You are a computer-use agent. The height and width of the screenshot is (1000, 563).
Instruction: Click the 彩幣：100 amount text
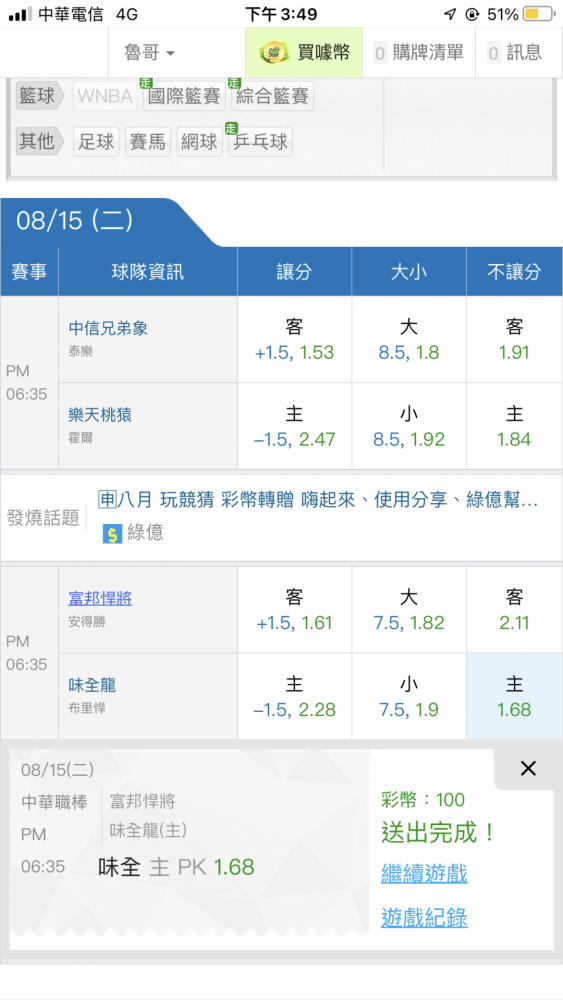423,800
